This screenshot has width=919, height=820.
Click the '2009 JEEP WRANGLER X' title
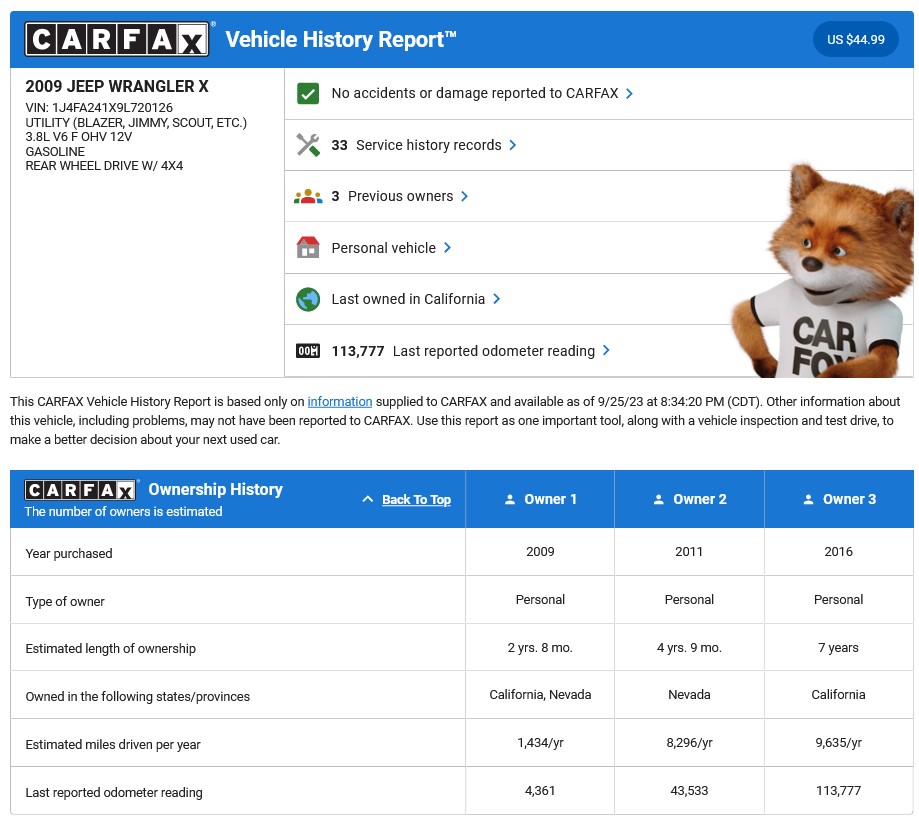pos(117,86)
